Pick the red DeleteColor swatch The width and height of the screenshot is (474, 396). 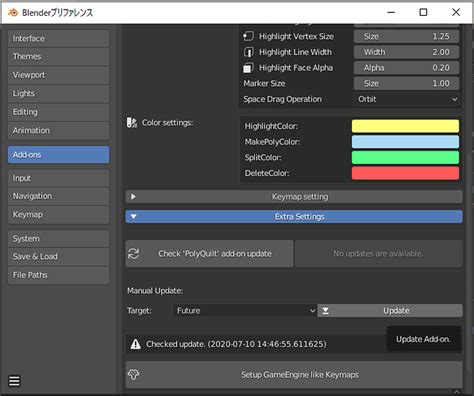click(405, 173)
